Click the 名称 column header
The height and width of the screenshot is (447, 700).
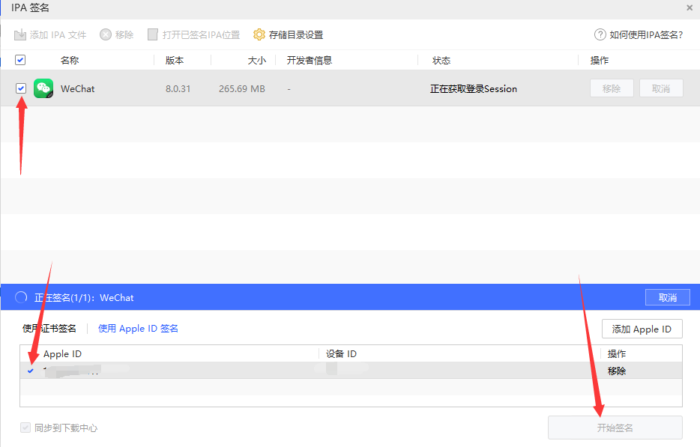[70, 60]
